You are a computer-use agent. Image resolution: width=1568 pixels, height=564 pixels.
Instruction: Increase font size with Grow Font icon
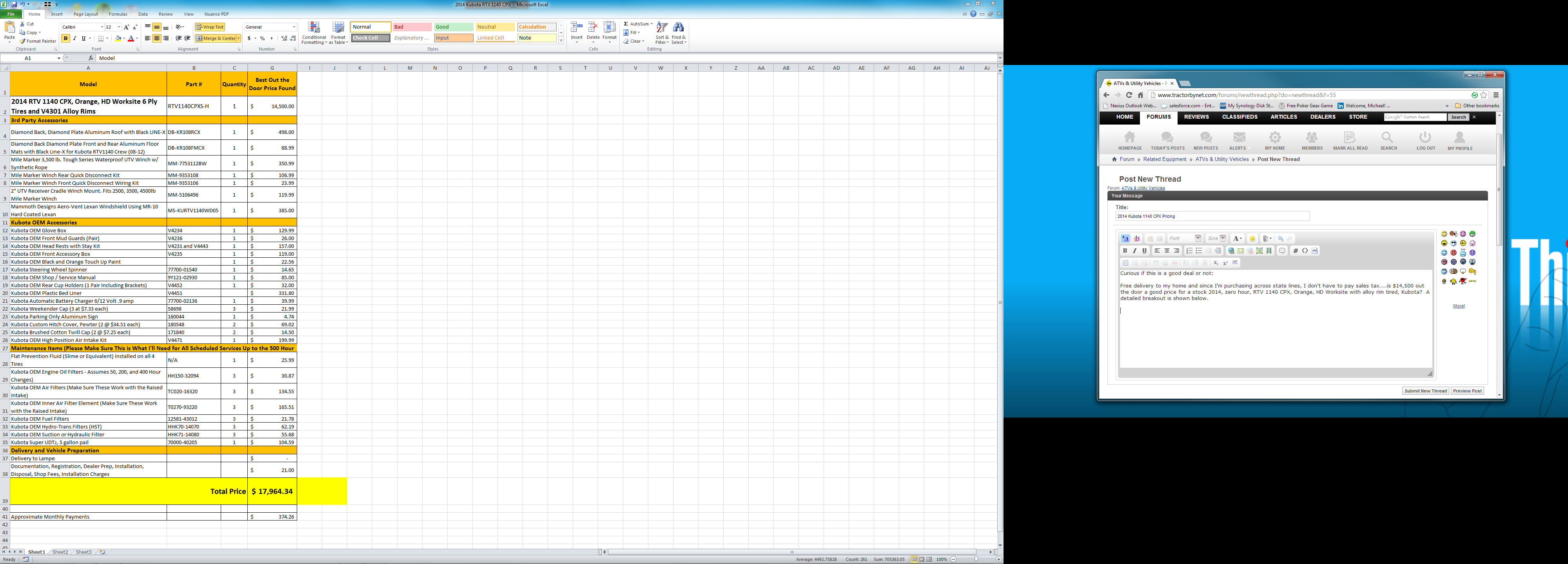pyautogui.click(x=126, y=27)
